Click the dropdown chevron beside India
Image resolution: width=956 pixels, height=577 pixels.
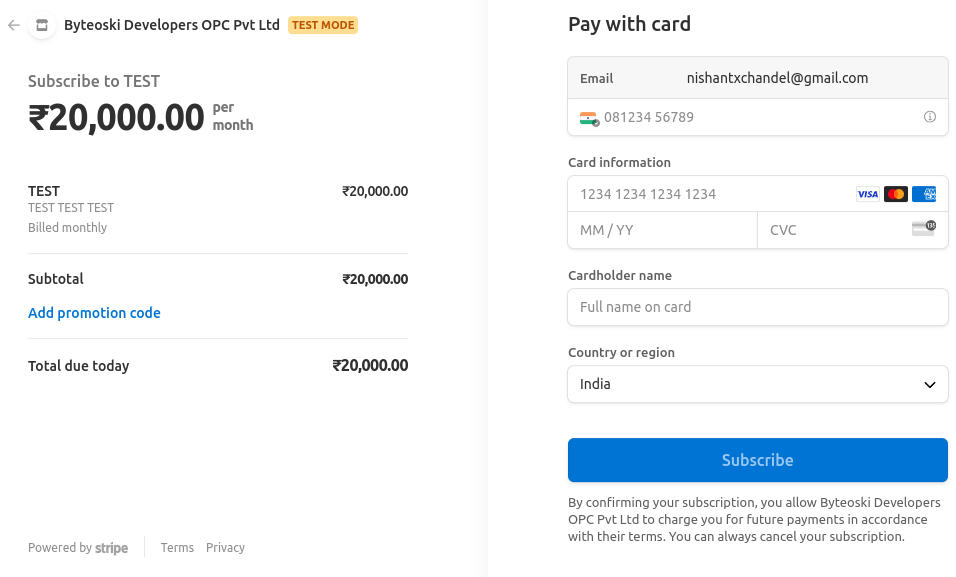(929, 385)
